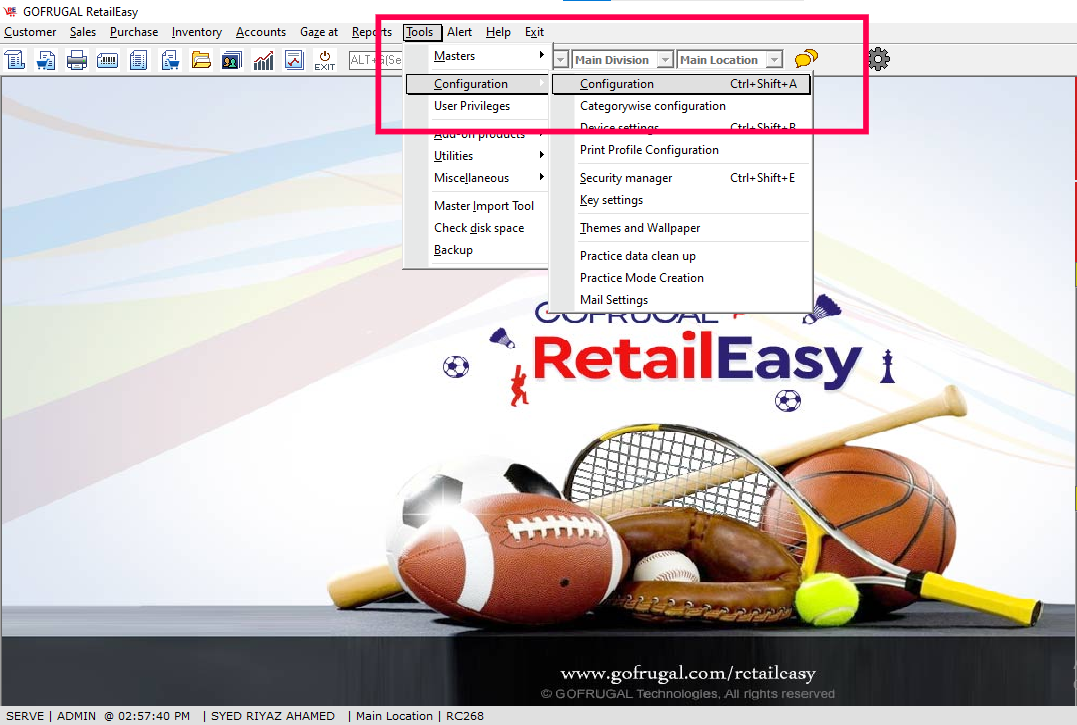Screen dimensions: 1077x725
Task: Open the Sales menu
Action: 83,32
